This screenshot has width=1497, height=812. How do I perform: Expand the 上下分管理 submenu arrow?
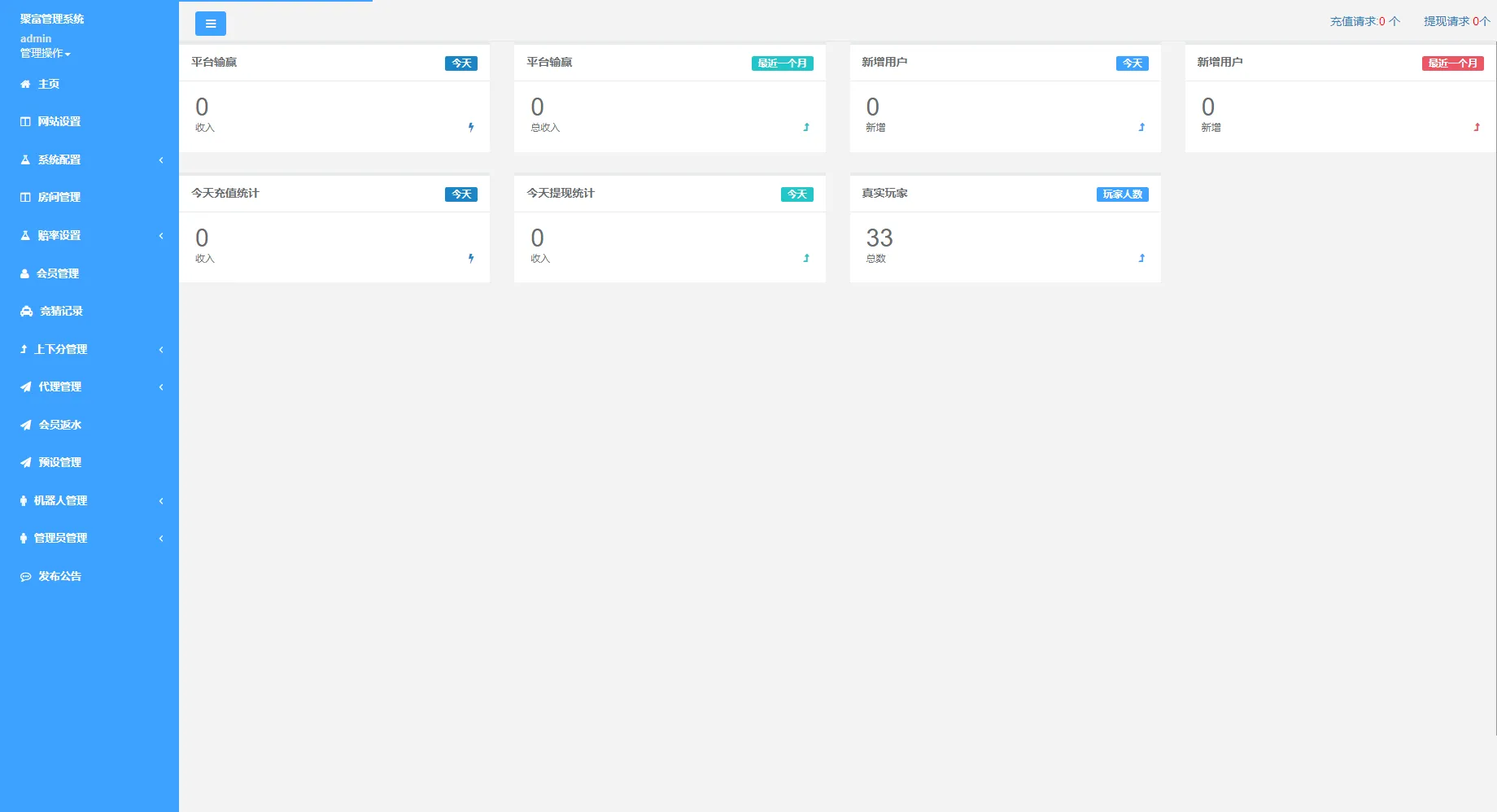161,349
